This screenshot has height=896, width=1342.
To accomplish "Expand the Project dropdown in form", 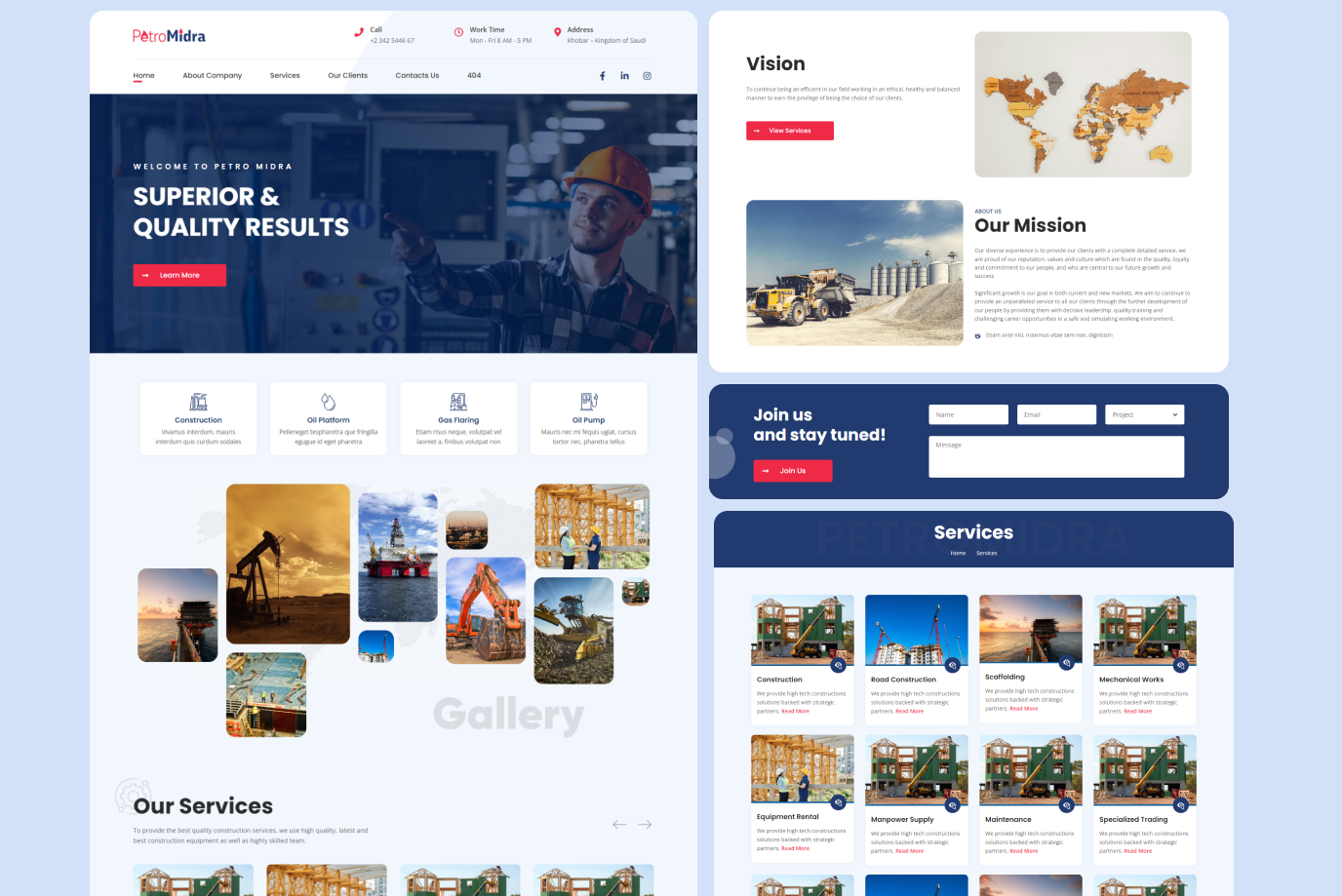I will tap(1144, 414).
